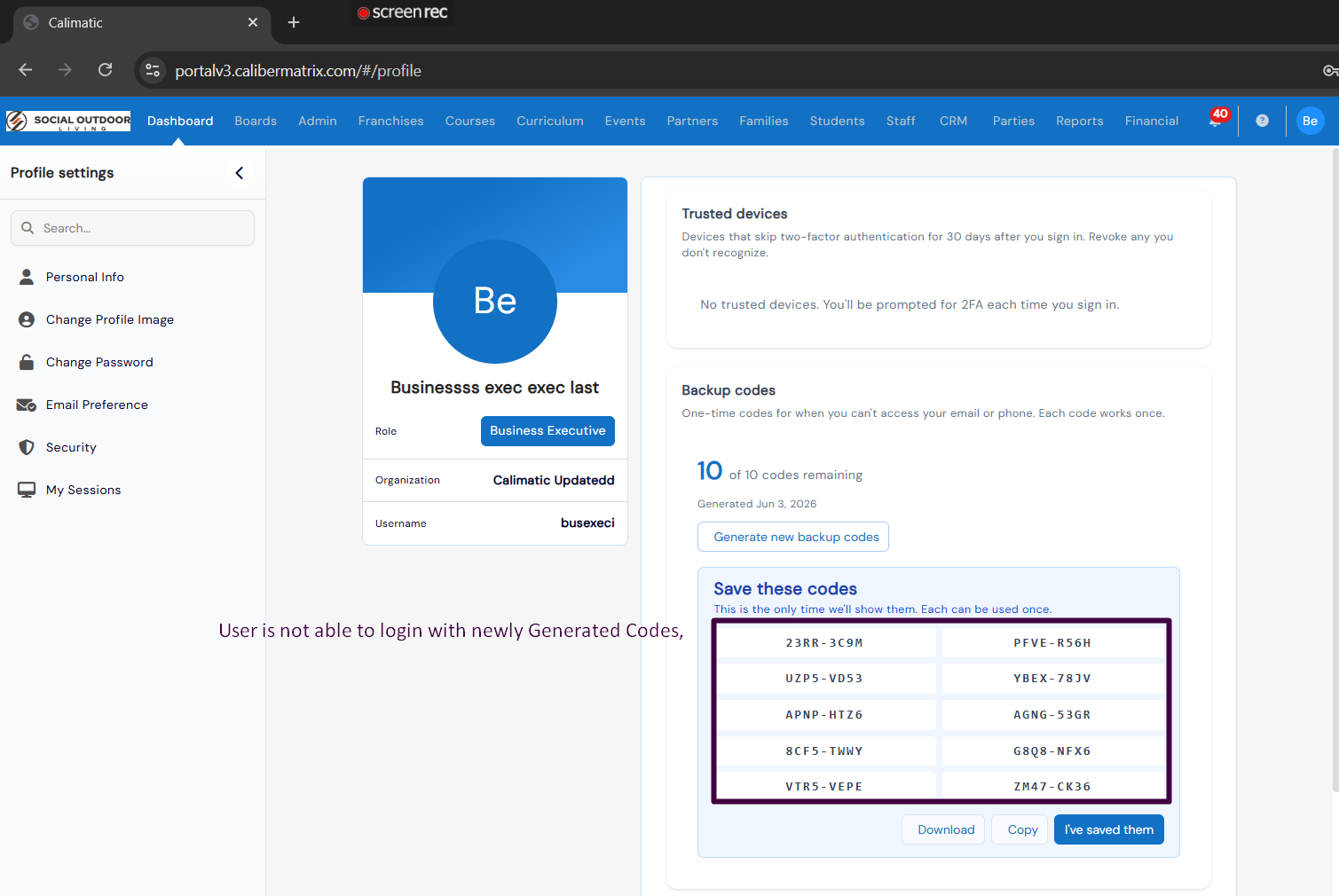
Task: Click the search magnifier icon in sidebar
Action: click(x=28, y=228)
